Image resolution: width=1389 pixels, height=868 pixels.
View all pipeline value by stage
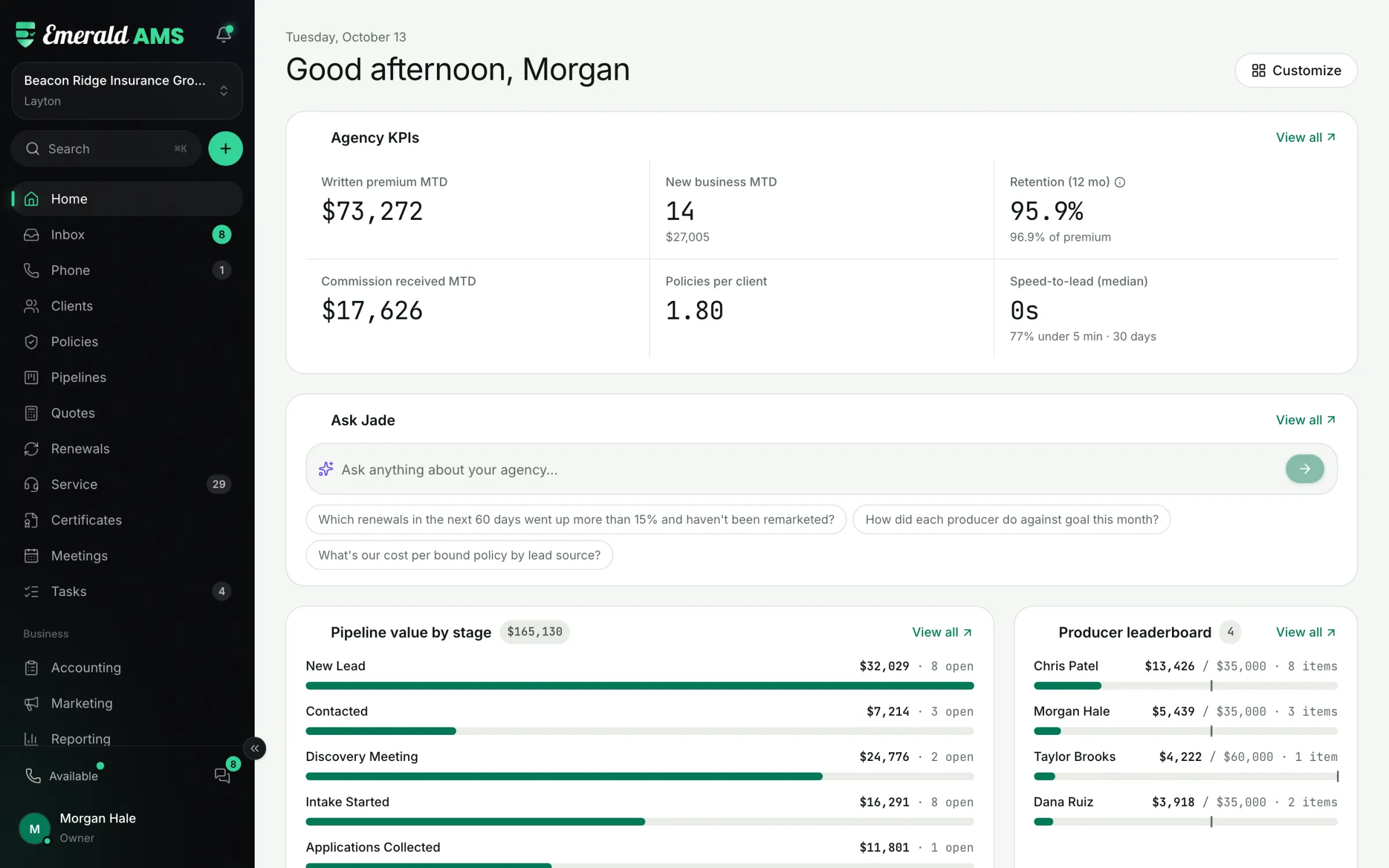coord(942,632)
